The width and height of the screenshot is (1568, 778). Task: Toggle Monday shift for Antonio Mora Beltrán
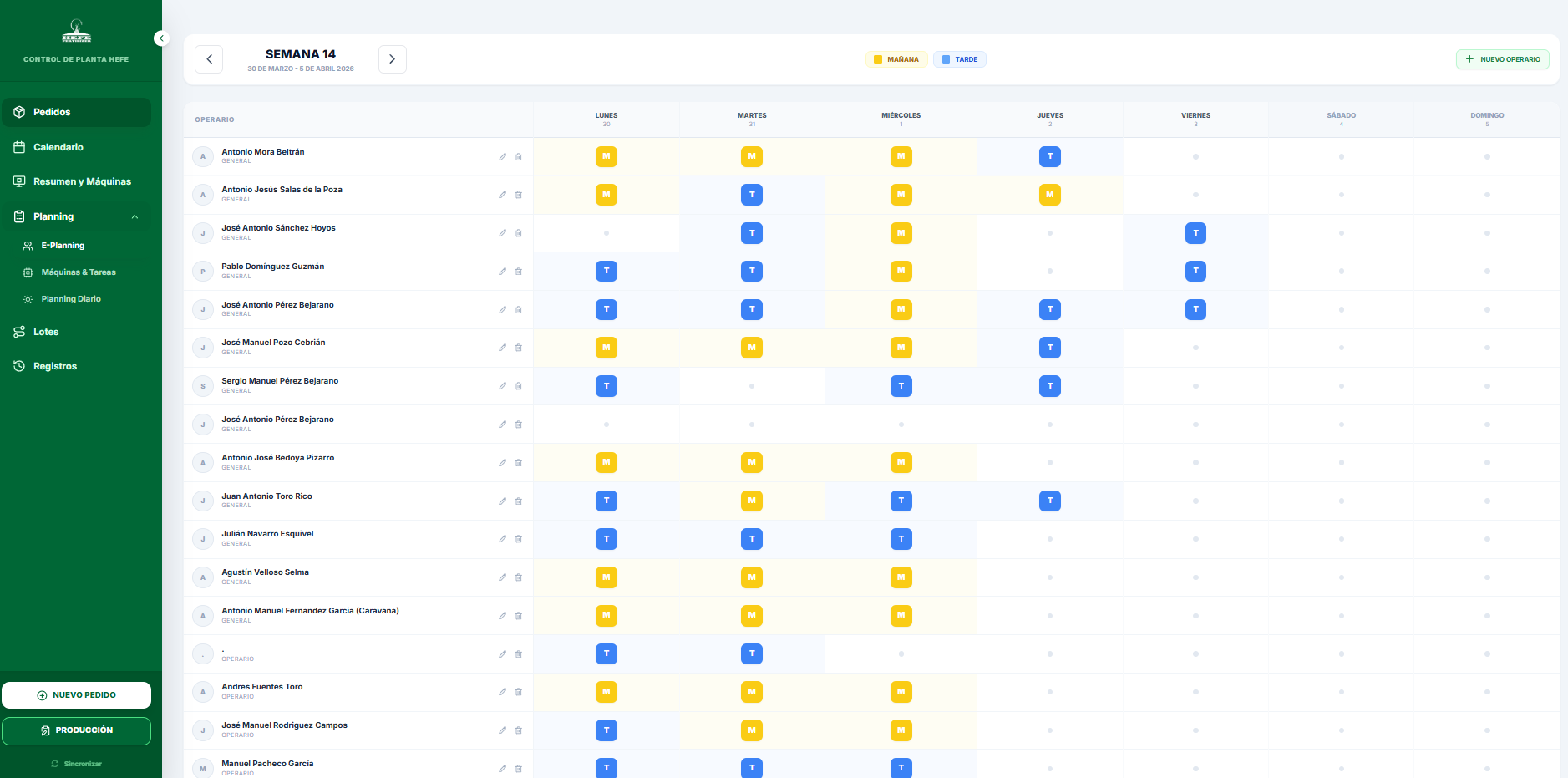[x=606, y=156]
